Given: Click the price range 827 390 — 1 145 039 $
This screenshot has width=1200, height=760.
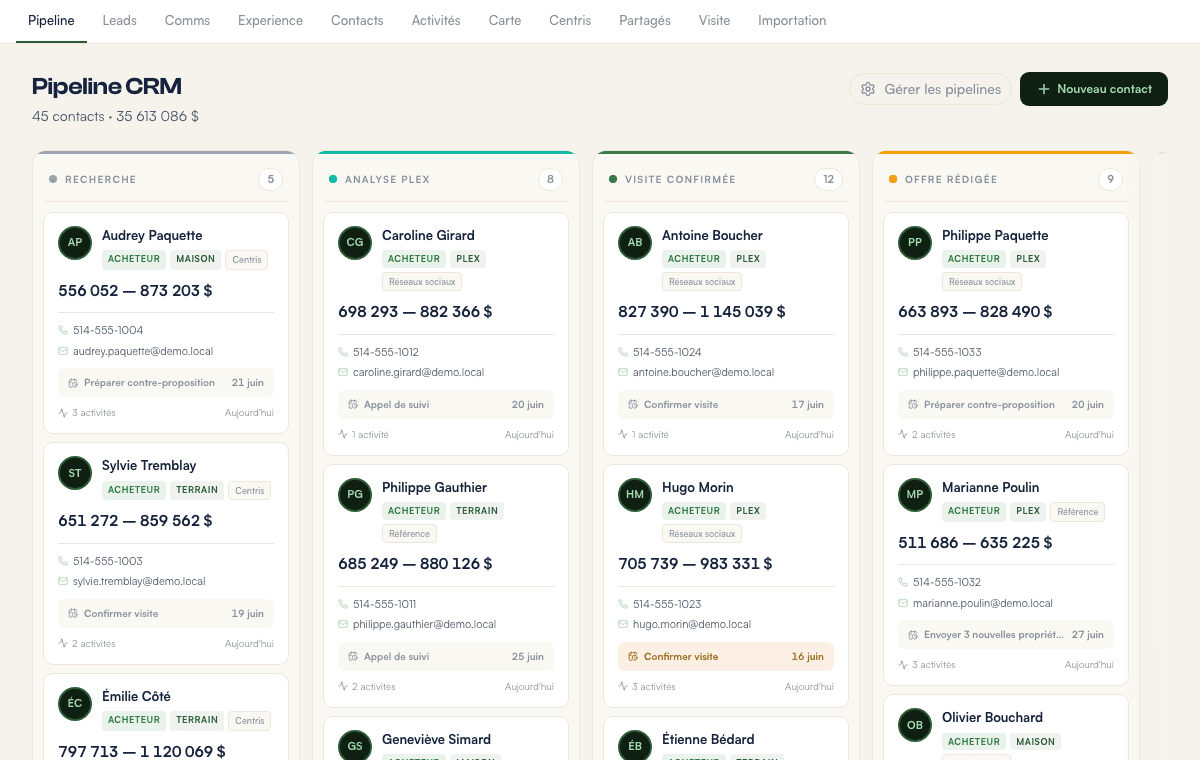Looking at the screenshot, I should point(702,312).
